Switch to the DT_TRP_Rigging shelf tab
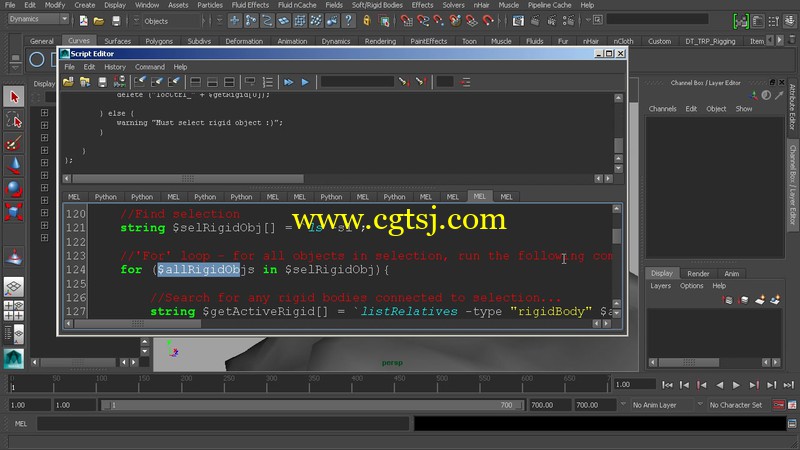Image resolution: width=800 pixels, height=450 pixels. point(710,41)
